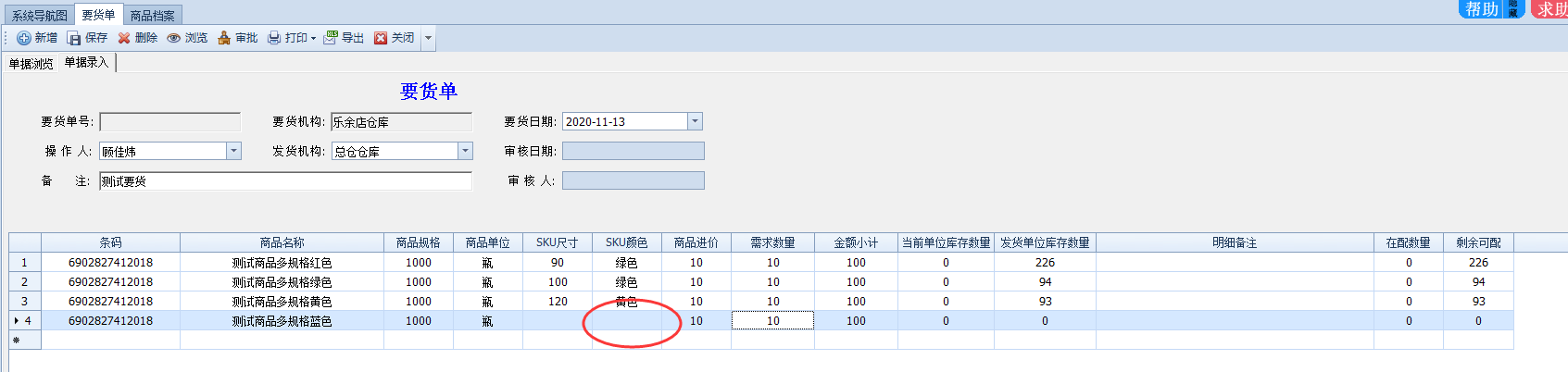1568x372 pixels.
Task: Click the 商品规格 column header
Action: [x=419, y=242]
